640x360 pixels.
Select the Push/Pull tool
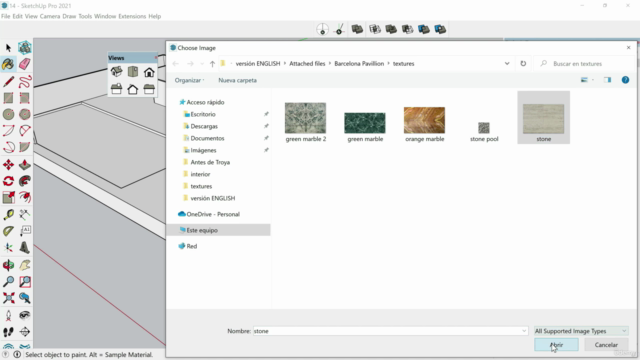pyautogui.click(x=24, y=164)
